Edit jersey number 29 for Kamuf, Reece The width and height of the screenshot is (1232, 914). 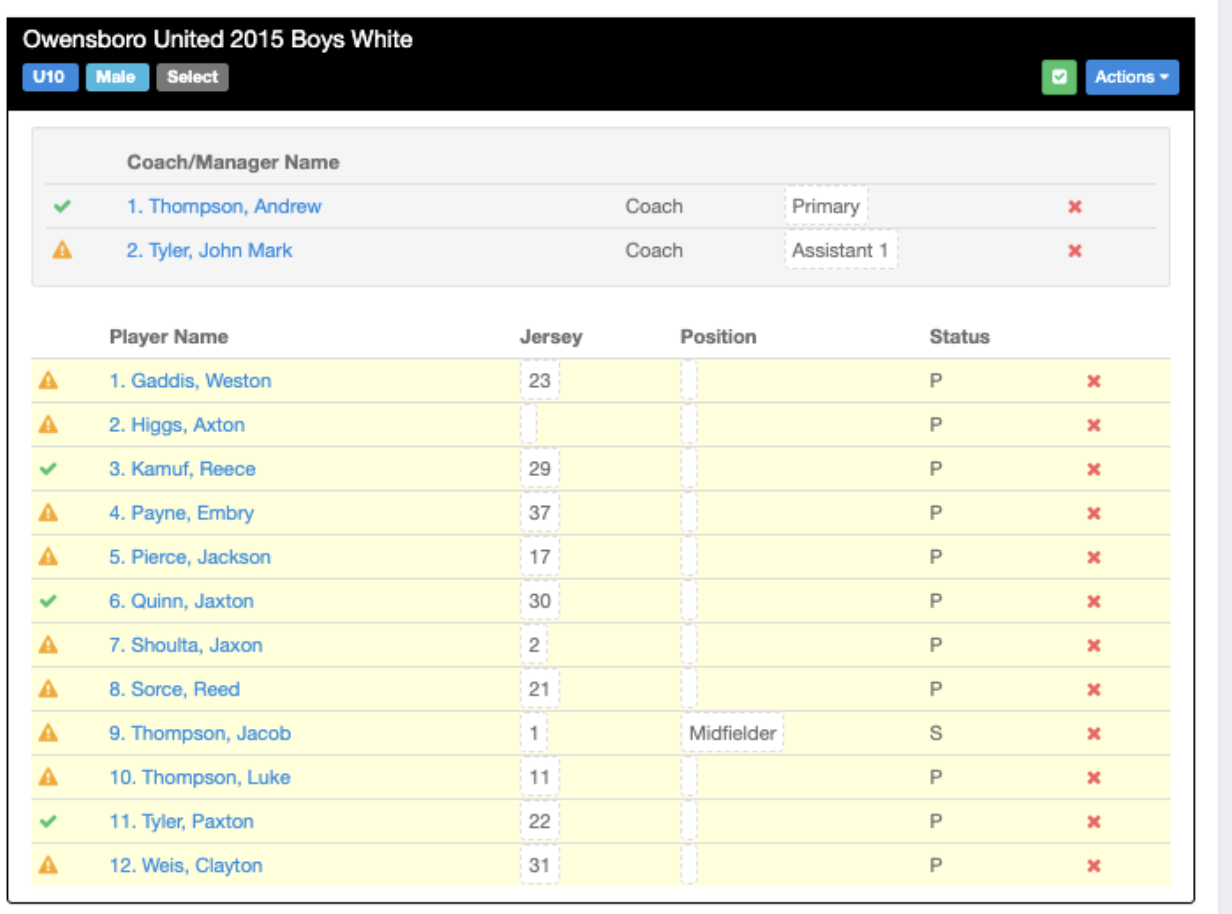click(540, 469)
